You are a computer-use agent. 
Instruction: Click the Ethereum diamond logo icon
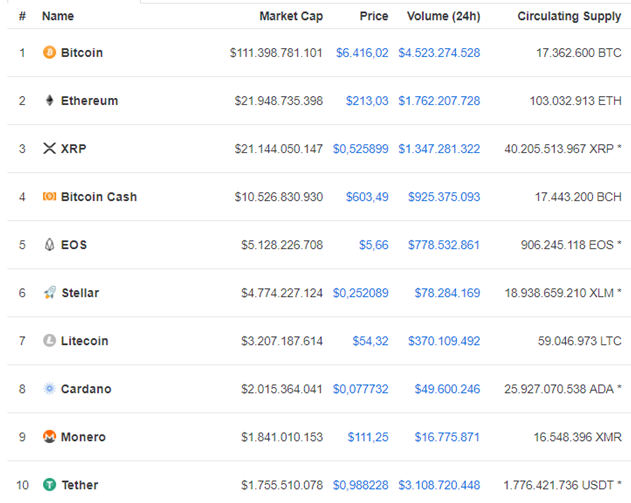click(x=49, y=100)
